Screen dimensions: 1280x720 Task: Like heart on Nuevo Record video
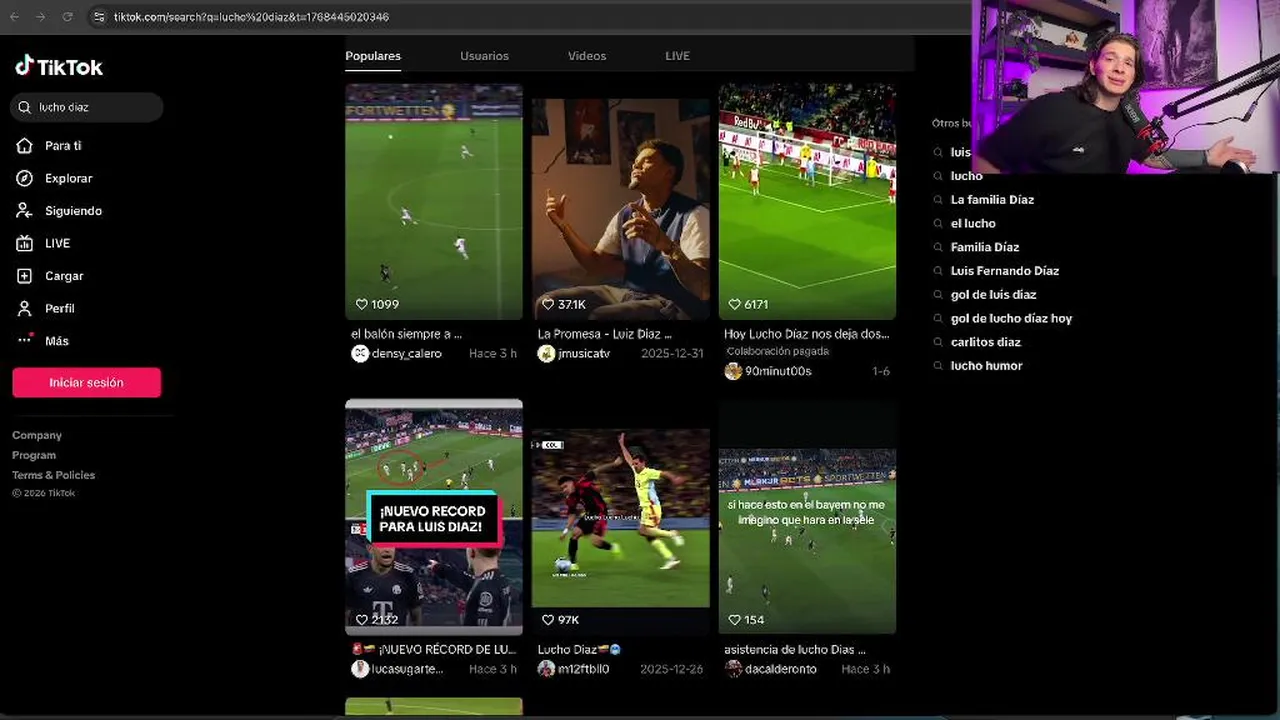(362, 620)
